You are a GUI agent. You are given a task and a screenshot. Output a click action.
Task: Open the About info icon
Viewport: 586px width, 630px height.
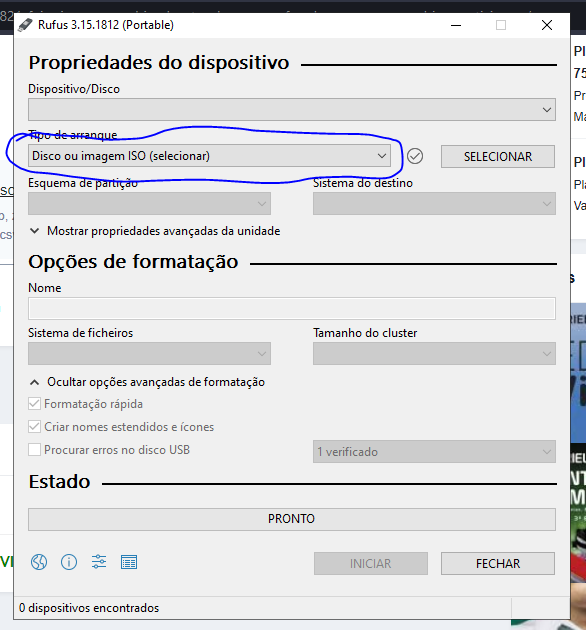coord(69,562)
